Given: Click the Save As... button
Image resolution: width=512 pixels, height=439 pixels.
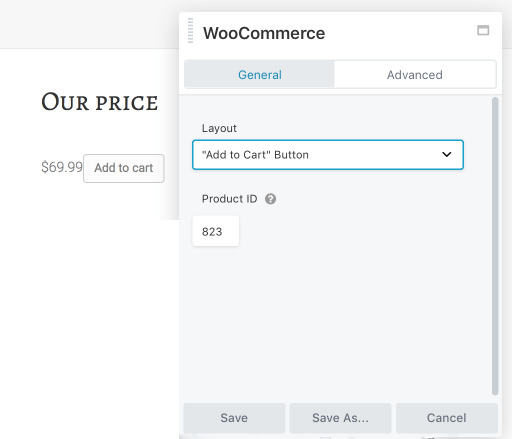Looking at the screenshot, I should [x=340, y=418].
